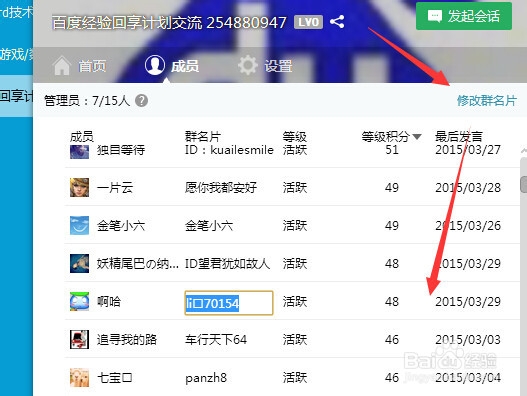
Task: Click the member avatar icon of 成员
Action: pyautogui.click(x=155, y=65)
